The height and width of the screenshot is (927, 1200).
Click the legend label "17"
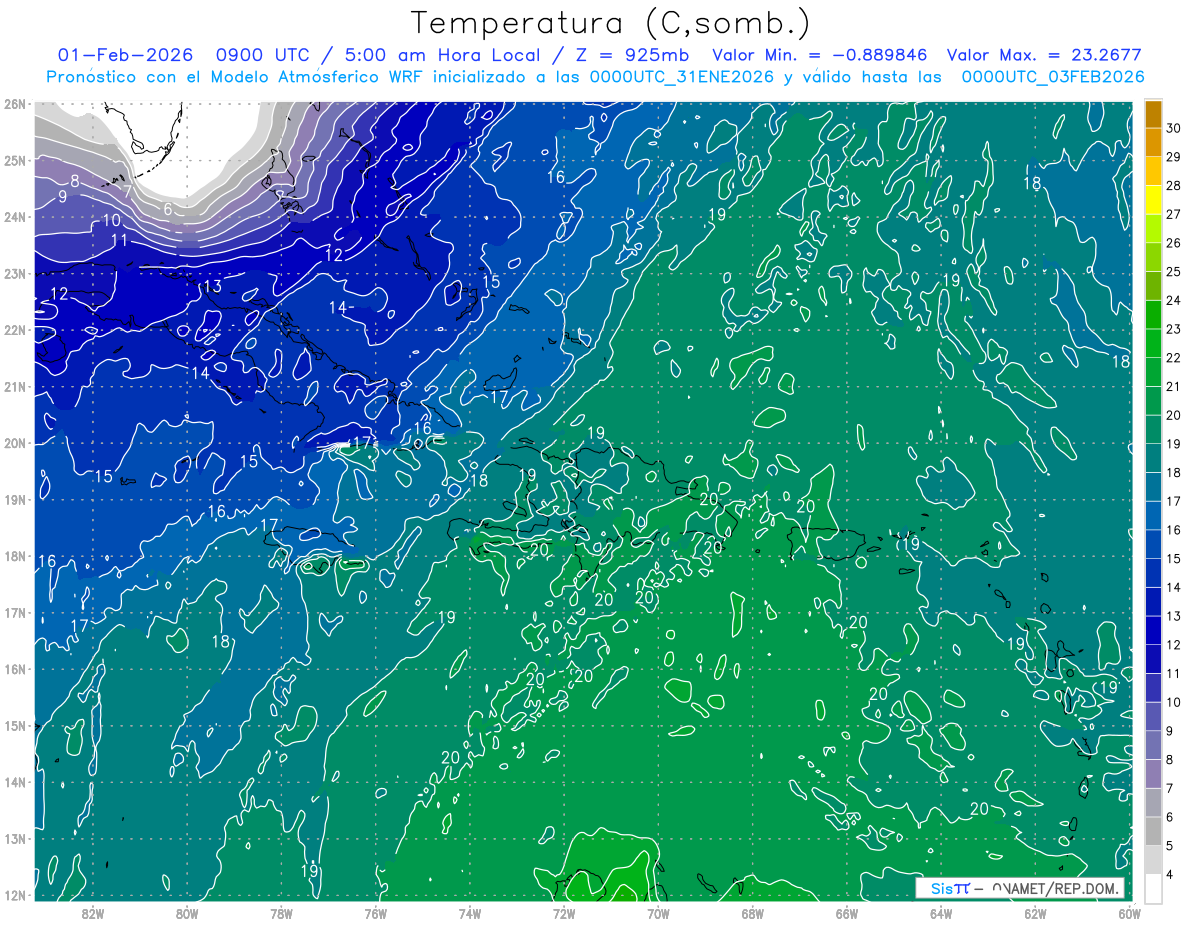pos(1174,501)
